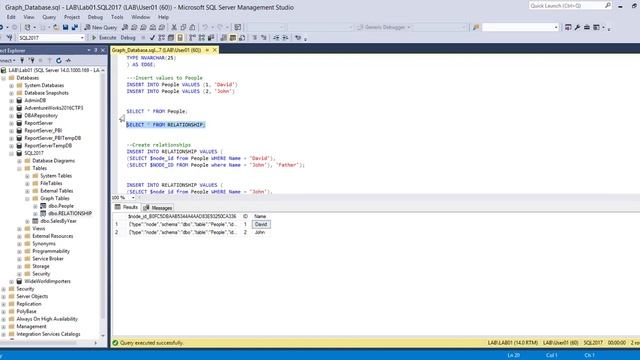Switch output to Results to Text
Image resolution: width=640 pixels, height=360 pixels.
(223, 38)
